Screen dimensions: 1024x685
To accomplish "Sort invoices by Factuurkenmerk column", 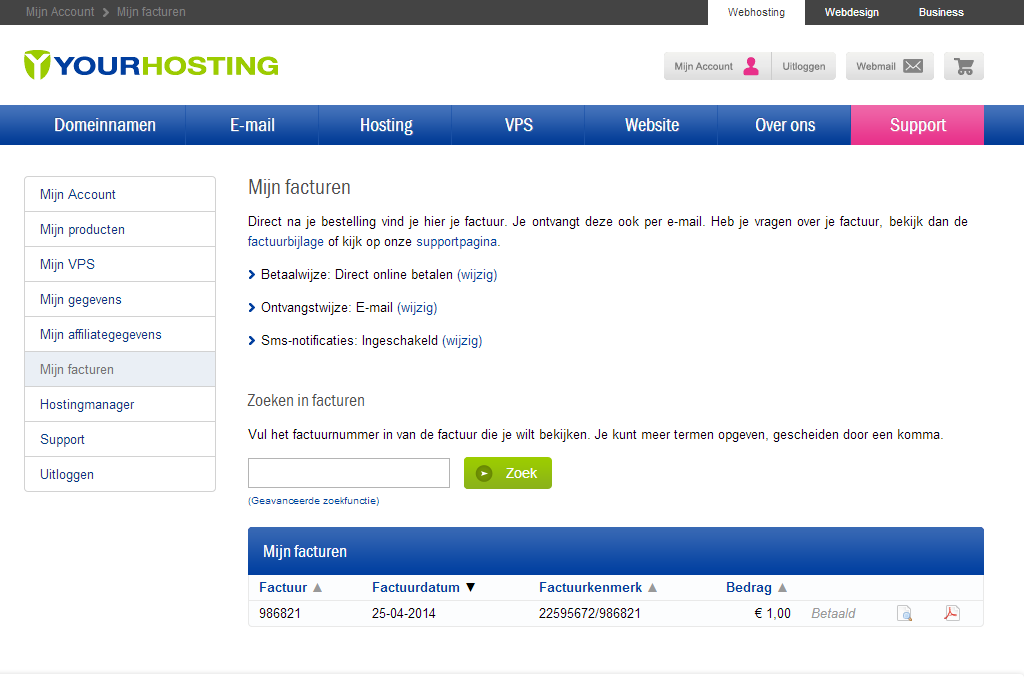I will click(x=597, y=588).
